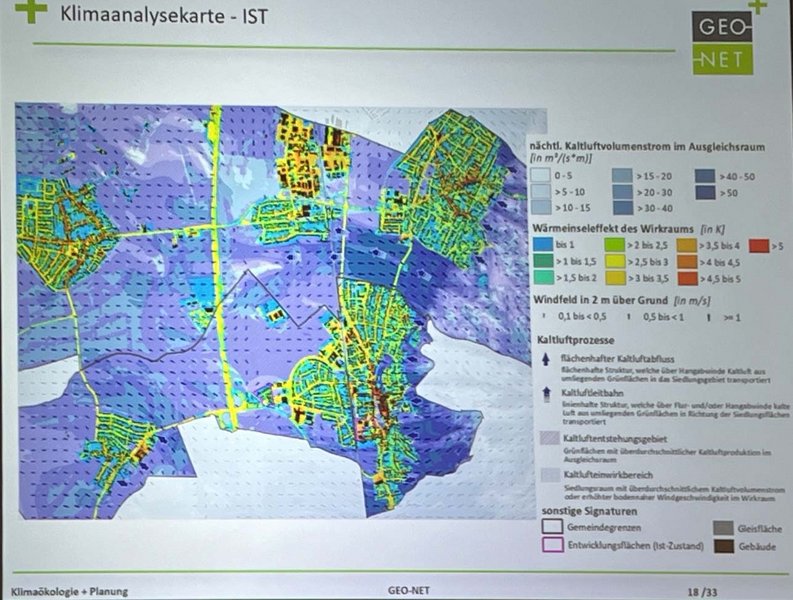Image resolution: width=793 pixels, height=600 pixels.
Task: Pick the >20-30 Kaltluftvolumenstrom swatch
Action: (x=622, y=192)
